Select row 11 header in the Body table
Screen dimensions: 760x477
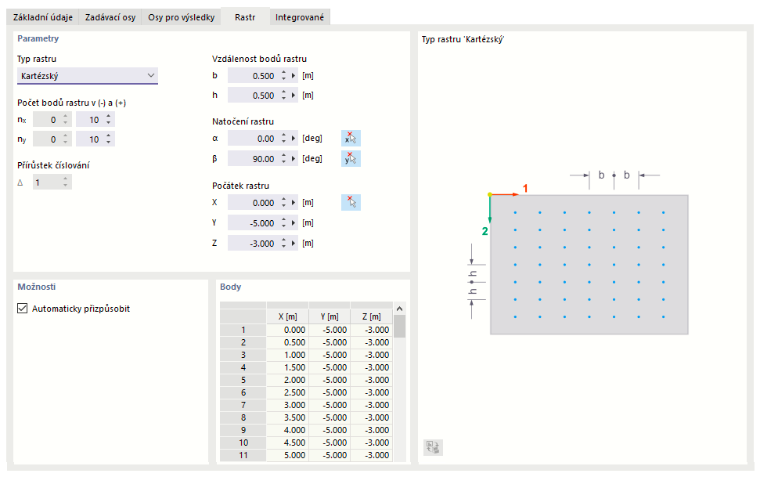243,455
